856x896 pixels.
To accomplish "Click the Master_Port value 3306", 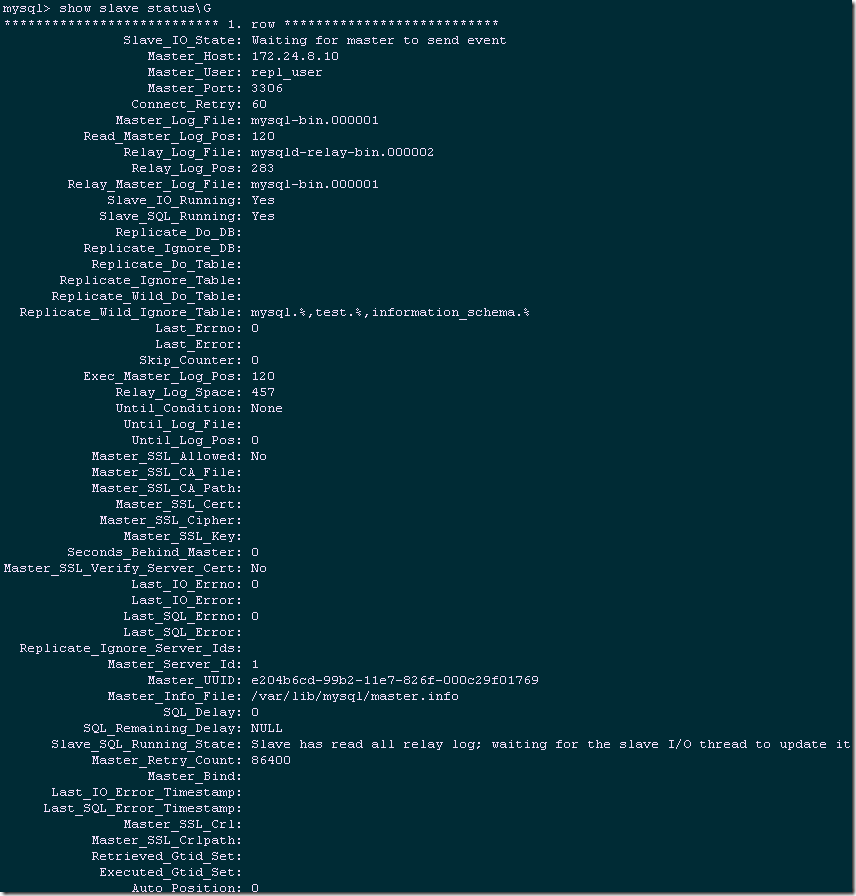I will [266, 88].
